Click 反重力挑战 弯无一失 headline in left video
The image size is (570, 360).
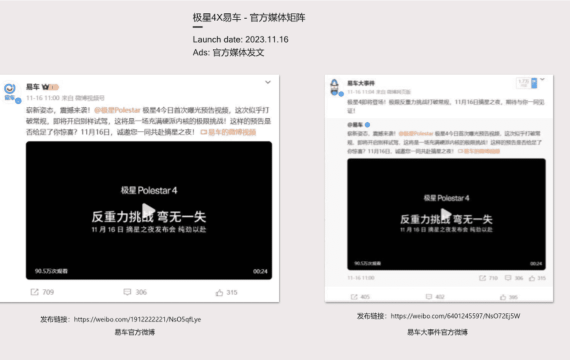[149, 217]
